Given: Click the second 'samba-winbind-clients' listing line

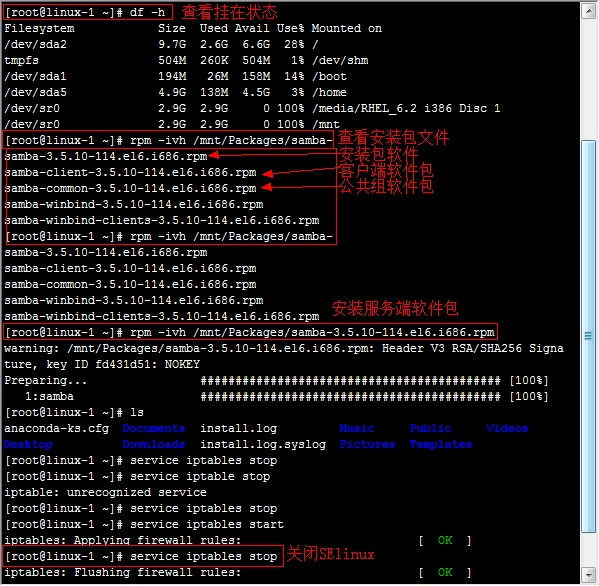Looking at the screenshot, I should (162, 316).
